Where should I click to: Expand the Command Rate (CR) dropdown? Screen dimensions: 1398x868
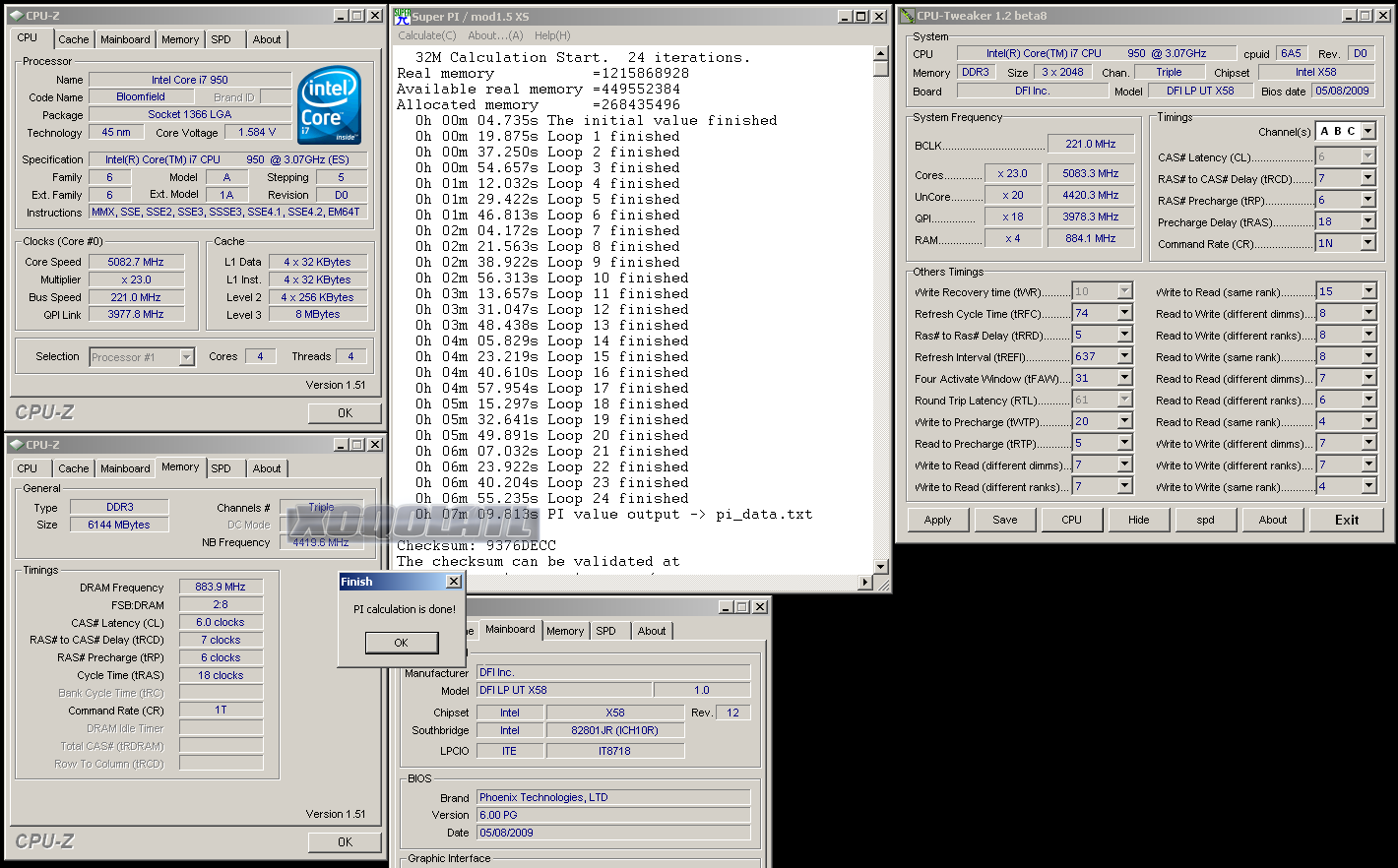pyautogui.click(x=1367, y=243)
